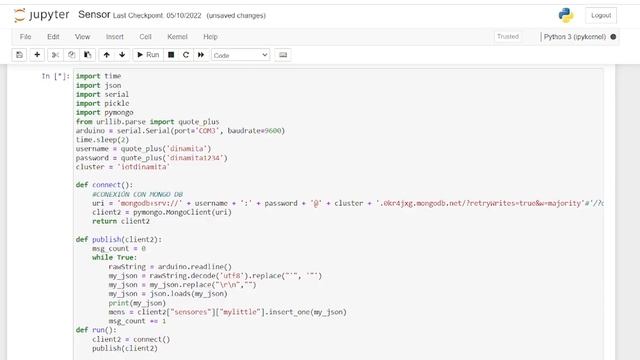This screenshot has height=360, width=640.
Task: Open the Kernel menu
Action: [177, 37]
